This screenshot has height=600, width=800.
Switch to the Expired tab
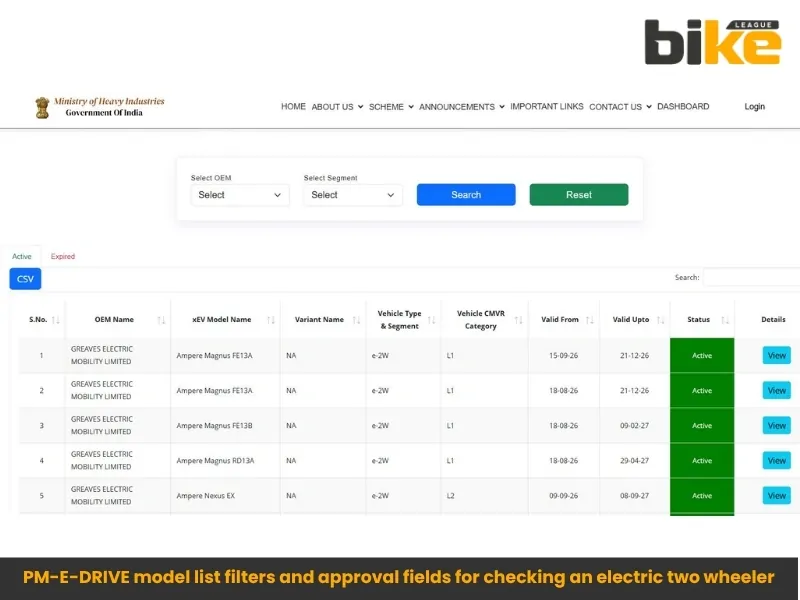[x=63, y=256]
